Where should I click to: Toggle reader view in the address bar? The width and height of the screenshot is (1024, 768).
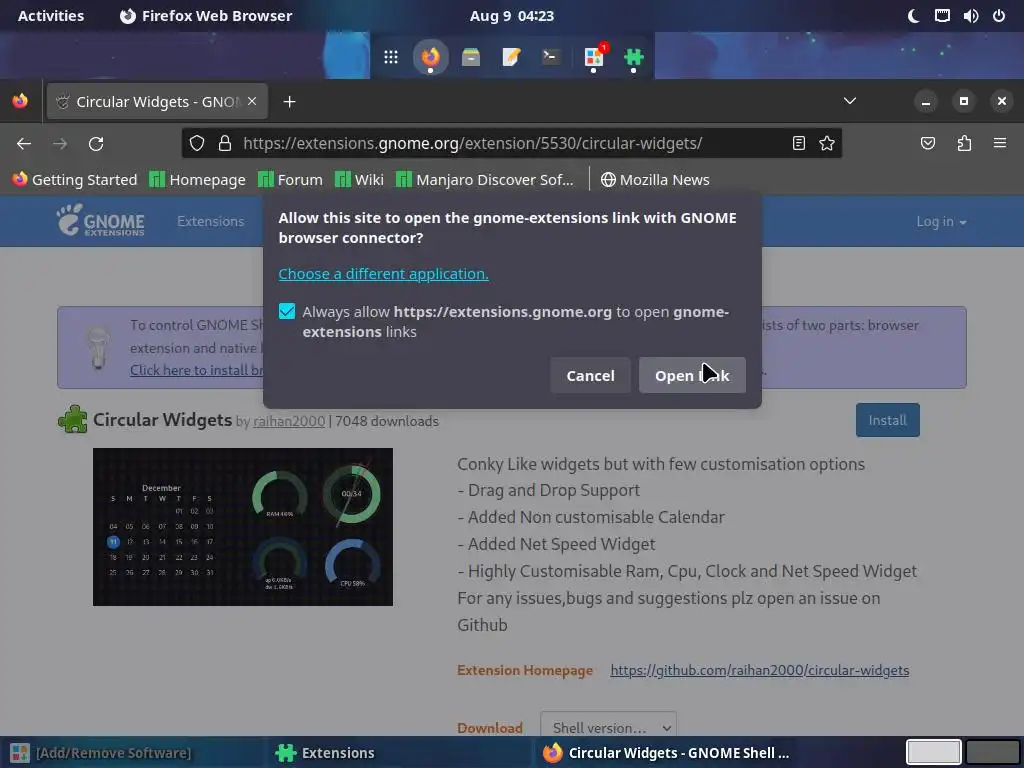pyautogui.click(x=799, y=143)
